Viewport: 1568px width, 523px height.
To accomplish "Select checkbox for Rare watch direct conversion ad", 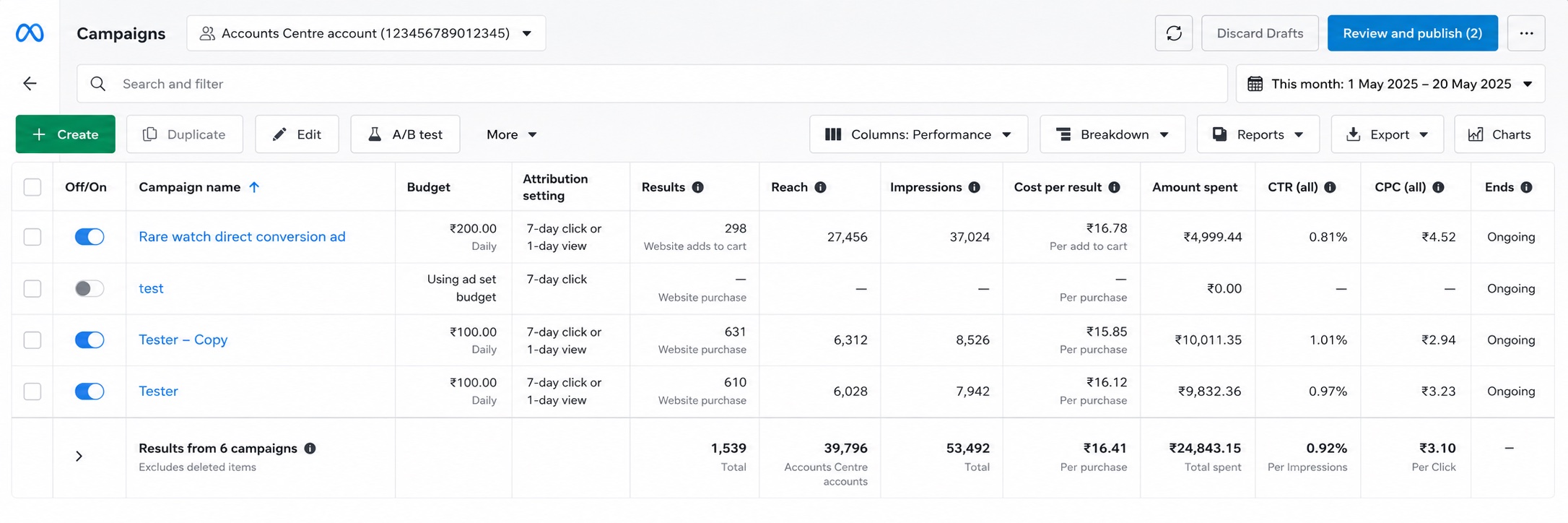I will [32, 237].
